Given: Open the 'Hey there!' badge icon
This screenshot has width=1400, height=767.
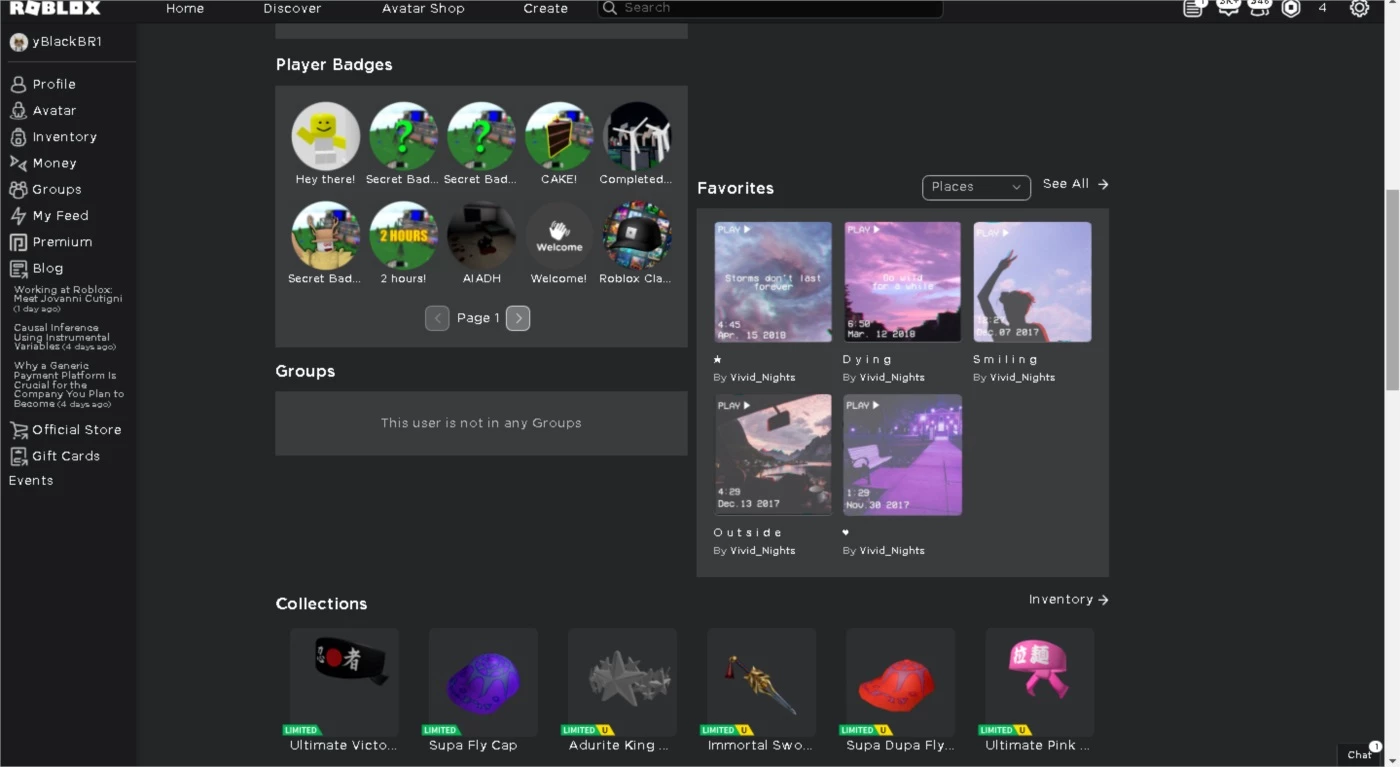Looking at the screenshot, I should point(325,135).
